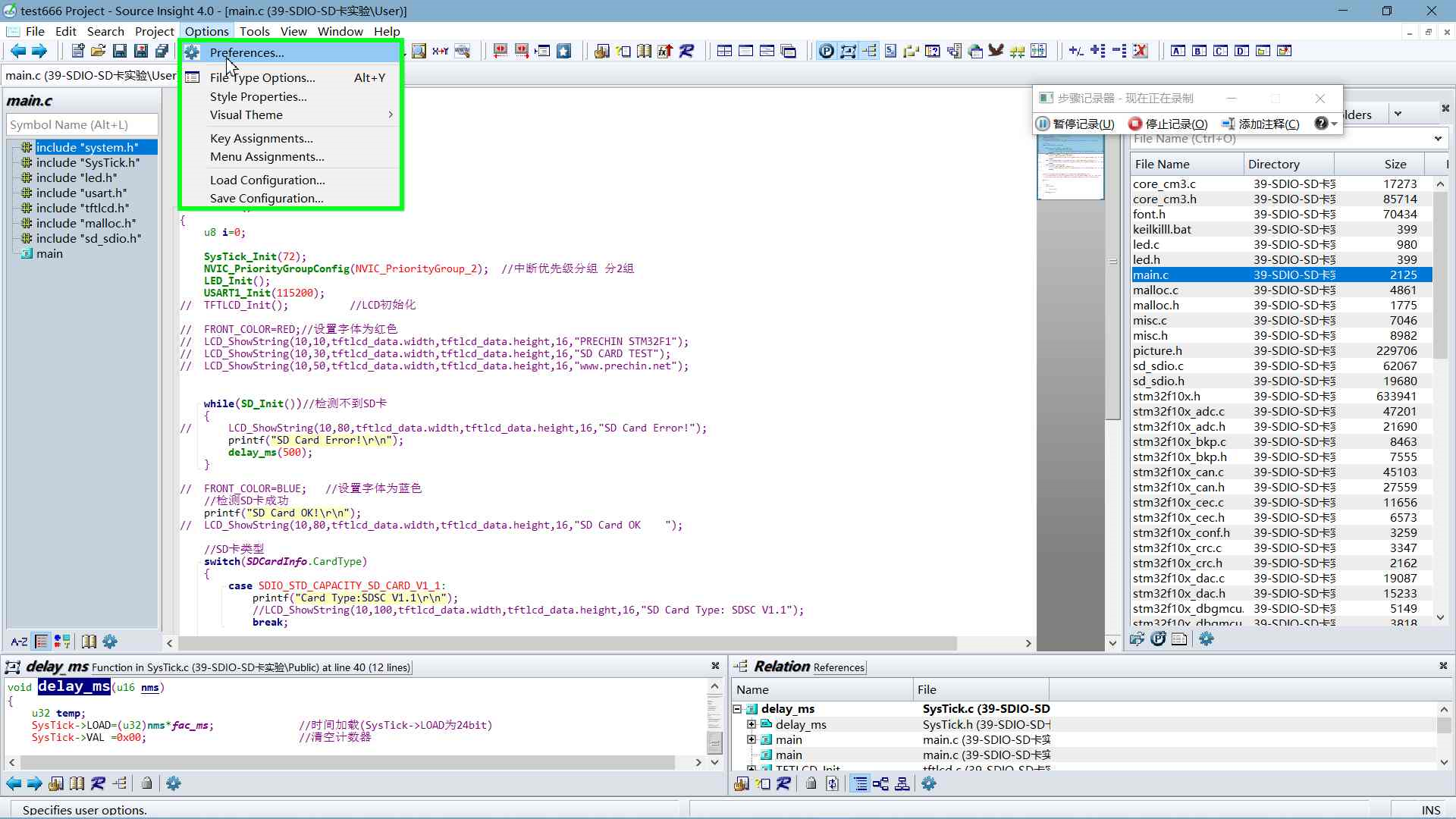Screen dimensions: 1456x819
Task: Click the Go Forward arrow in main toolbar
Action: 39,51
